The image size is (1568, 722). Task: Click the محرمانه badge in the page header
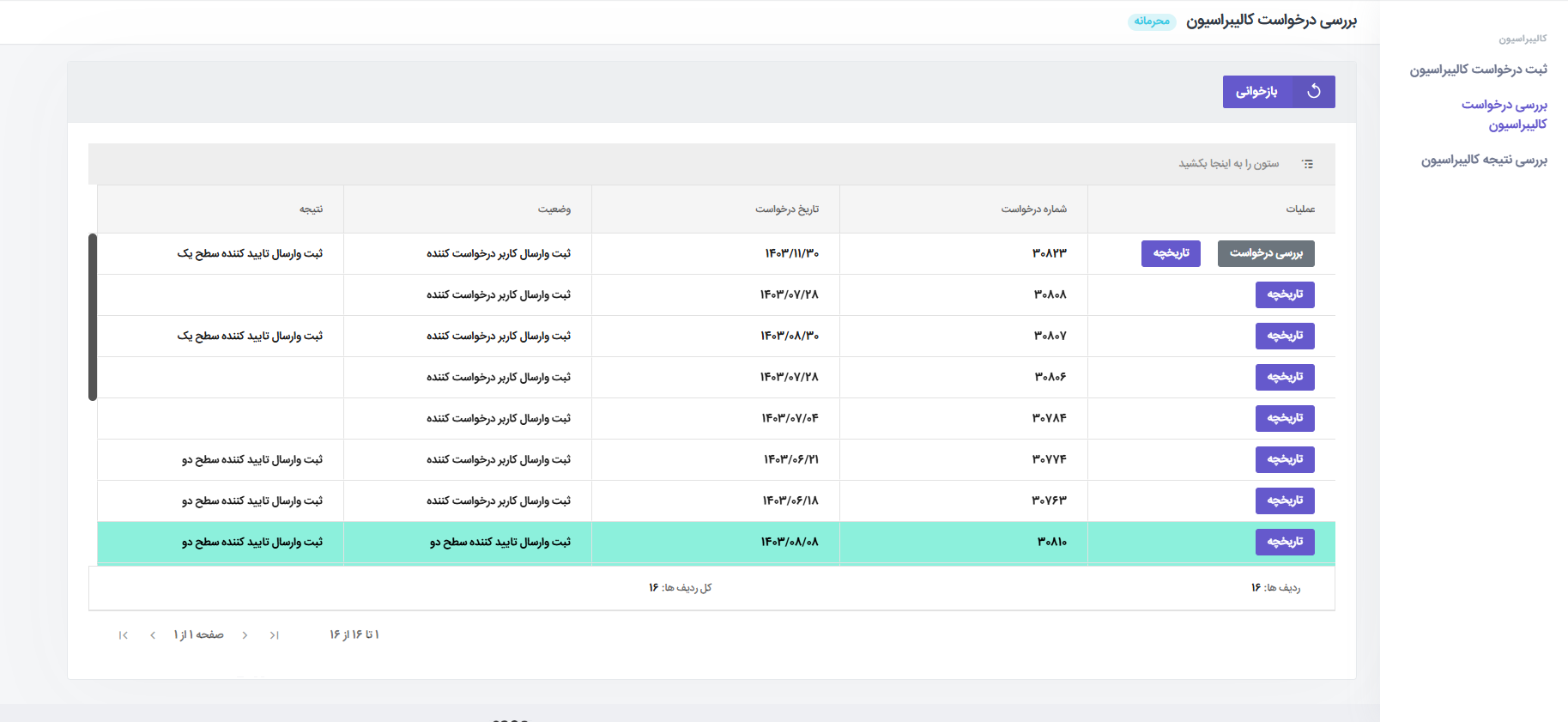click(1152, 21)
